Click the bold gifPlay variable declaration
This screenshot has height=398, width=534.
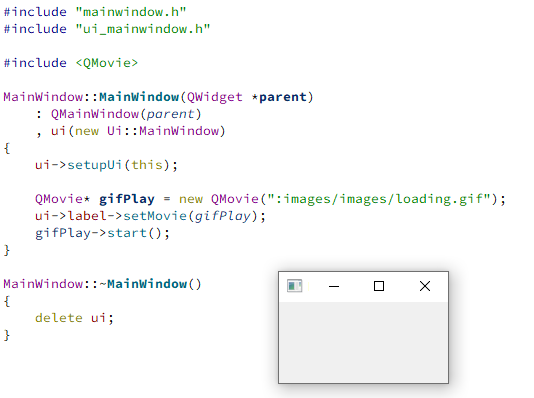(127, 199)
